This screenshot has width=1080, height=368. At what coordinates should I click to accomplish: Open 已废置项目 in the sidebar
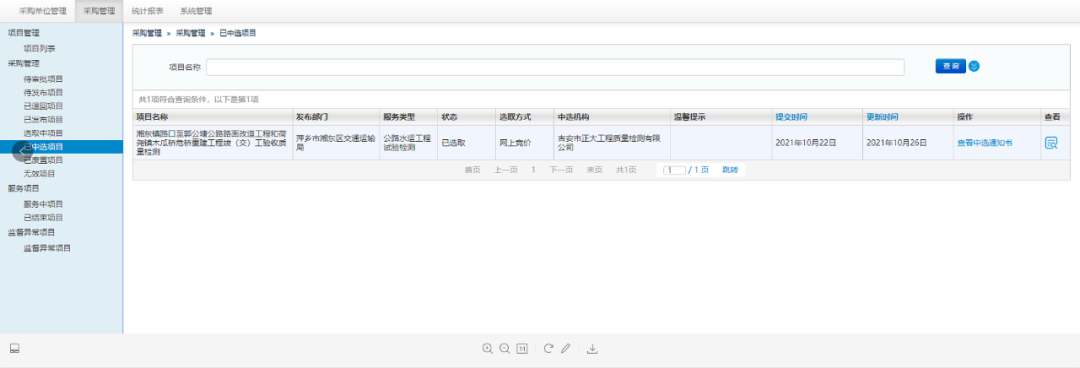point(43,160)
